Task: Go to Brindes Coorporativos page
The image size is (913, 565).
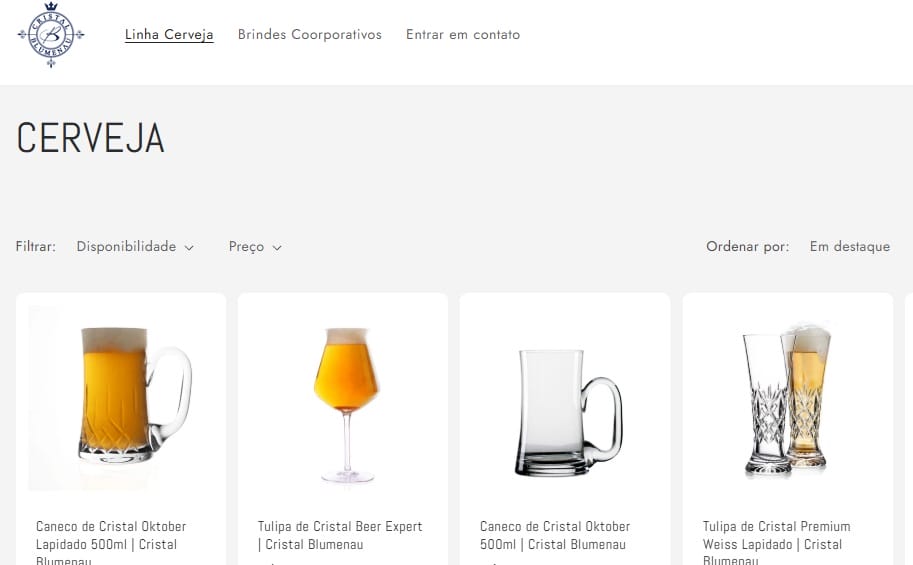Action: (310, 35)
